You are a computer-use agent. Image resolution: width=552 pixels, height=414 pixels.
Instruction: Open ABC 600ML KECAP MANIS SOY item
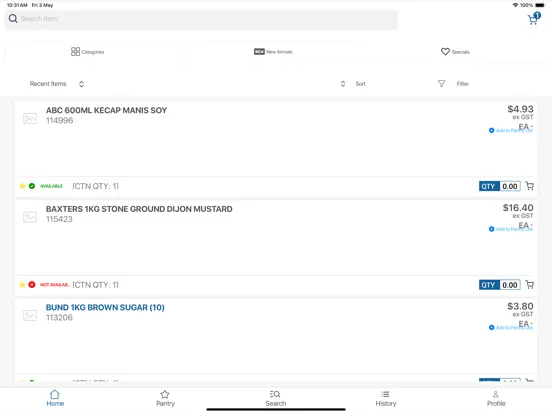coord(106,110)
